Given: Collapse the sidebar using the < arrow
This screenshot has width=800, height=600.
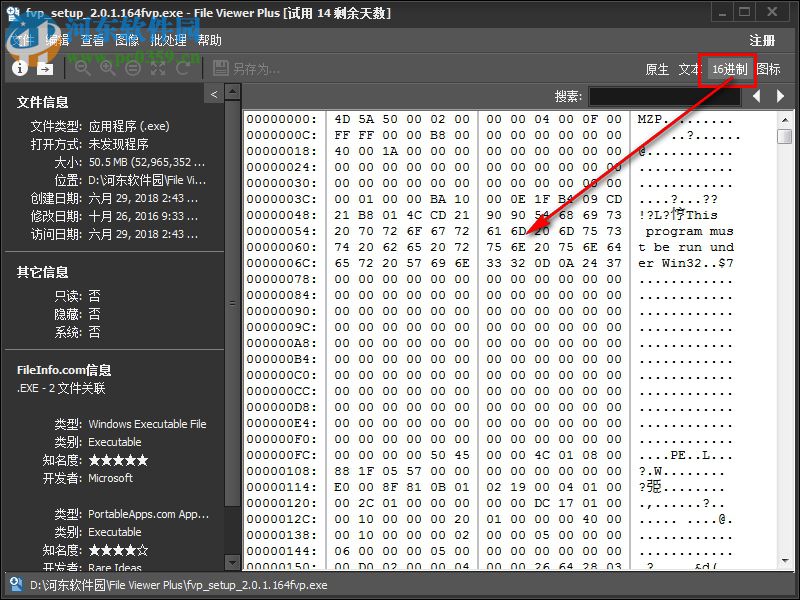Looking at the screenshot, I should [x=215, y=93].
